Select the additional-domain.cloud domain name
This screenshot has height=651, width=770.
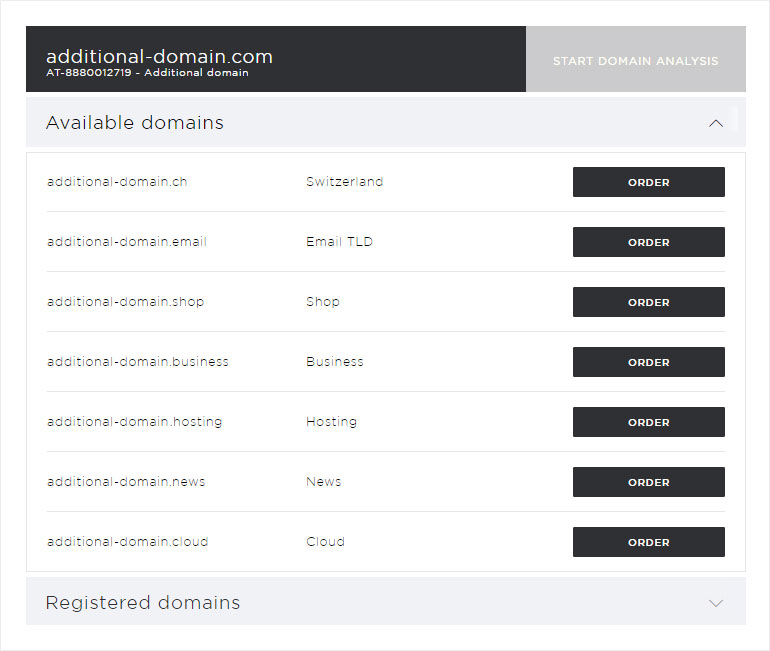pyautogui.click(x=127, y=542)
